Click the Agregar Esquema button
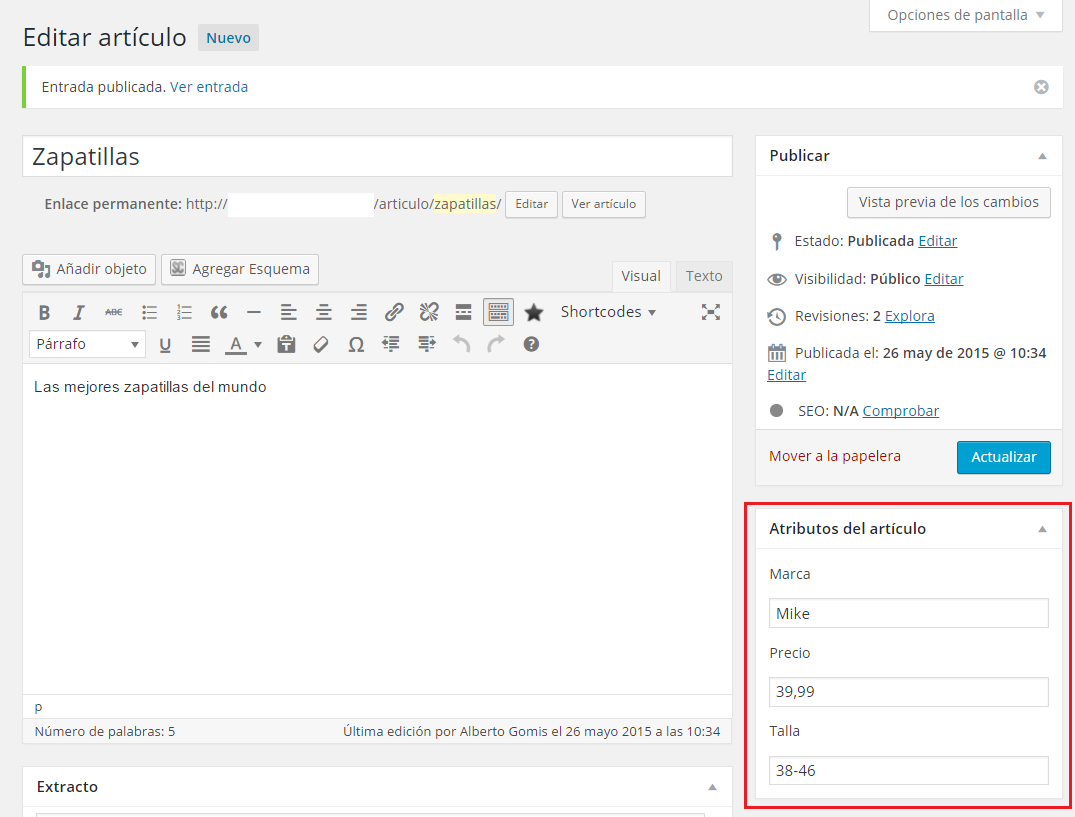Image resolution: width=1075 pixels, height=817 pixels. (x=240, y=269)
